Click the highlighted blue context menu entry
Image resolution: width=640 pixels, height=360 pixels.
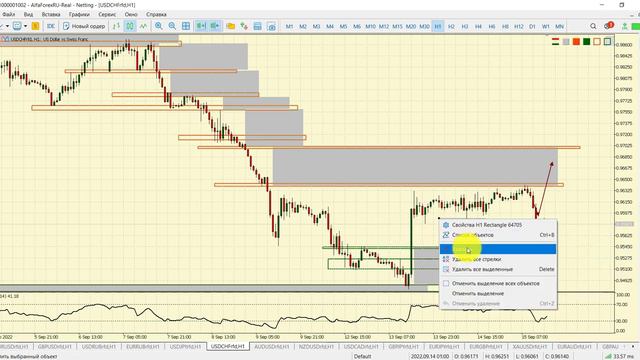tap(498, 249)
